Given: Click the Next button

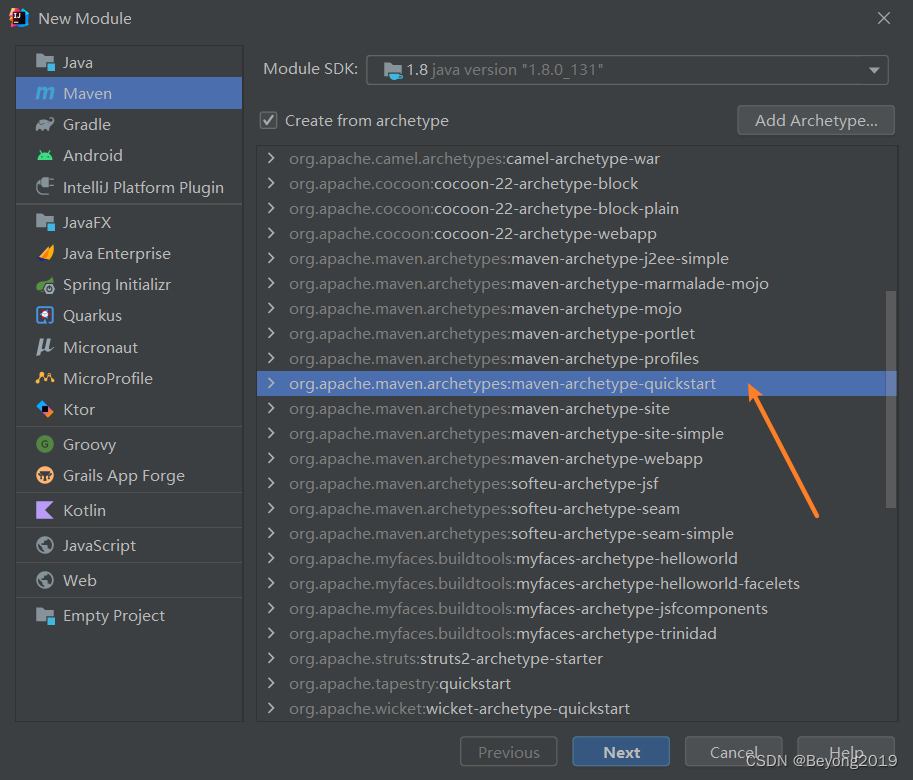Looking at the screenshot, I should [621, 752].
